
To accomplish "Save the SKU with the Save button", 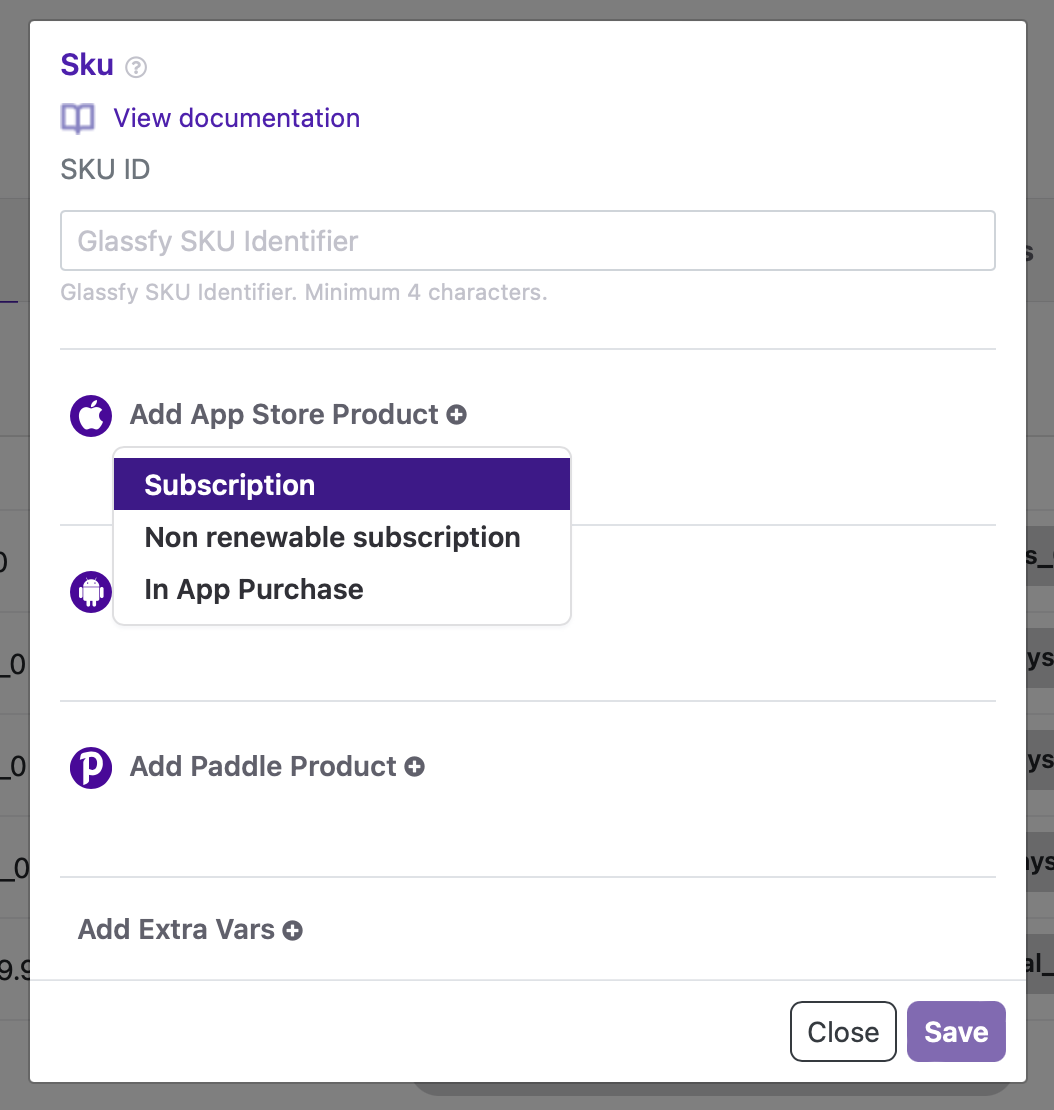I will pyautogui.click(x=955, y=1031).
